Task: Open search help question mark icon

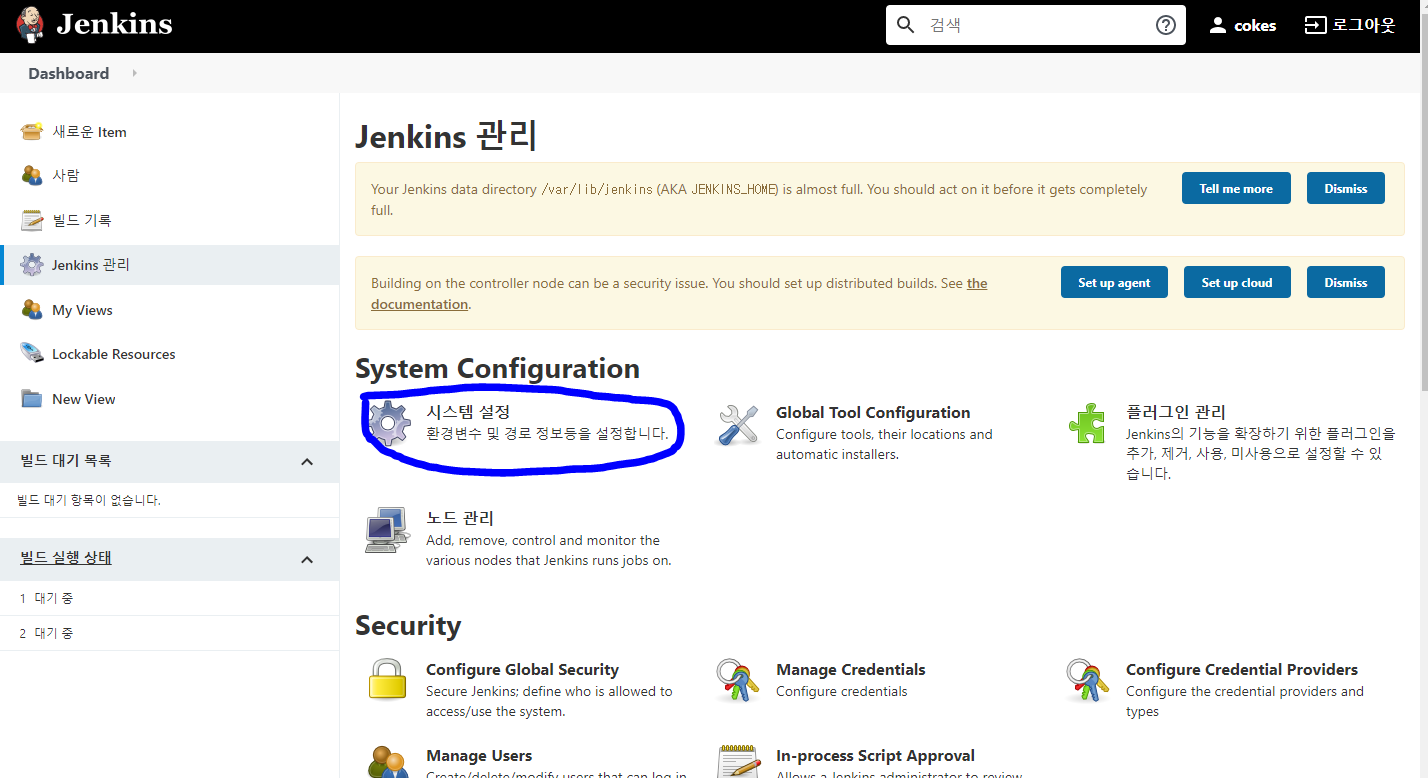Action: point(1166,25)
